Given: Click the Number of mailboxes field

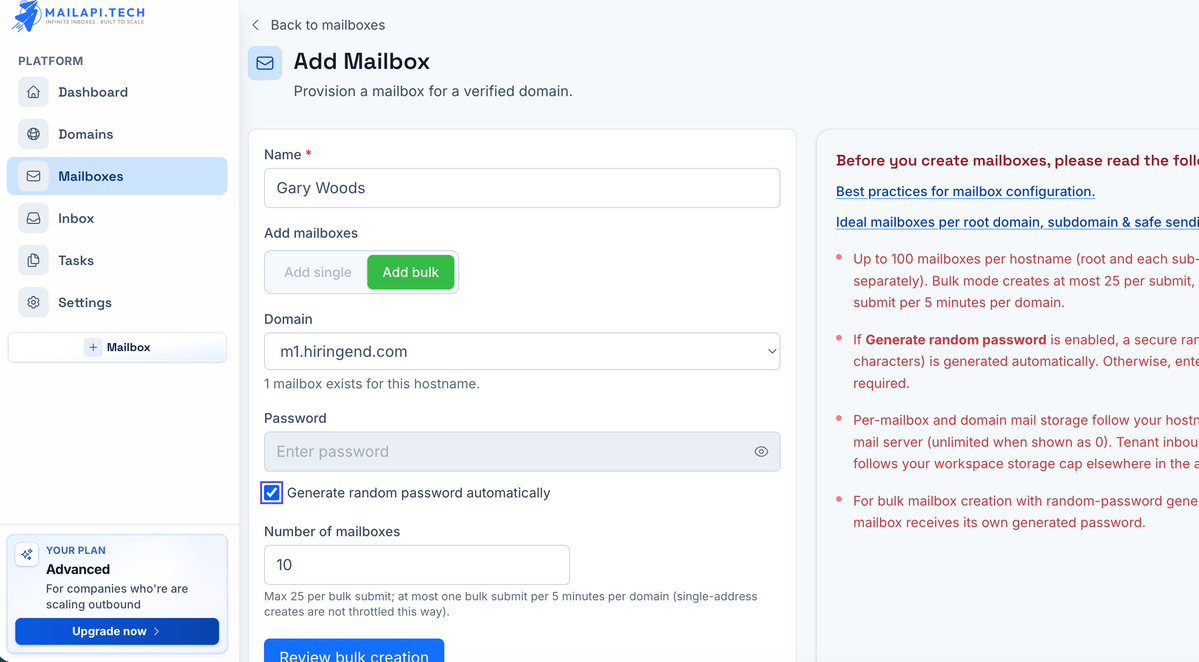Looking at the screenshot, I should (x=417, y=565).
